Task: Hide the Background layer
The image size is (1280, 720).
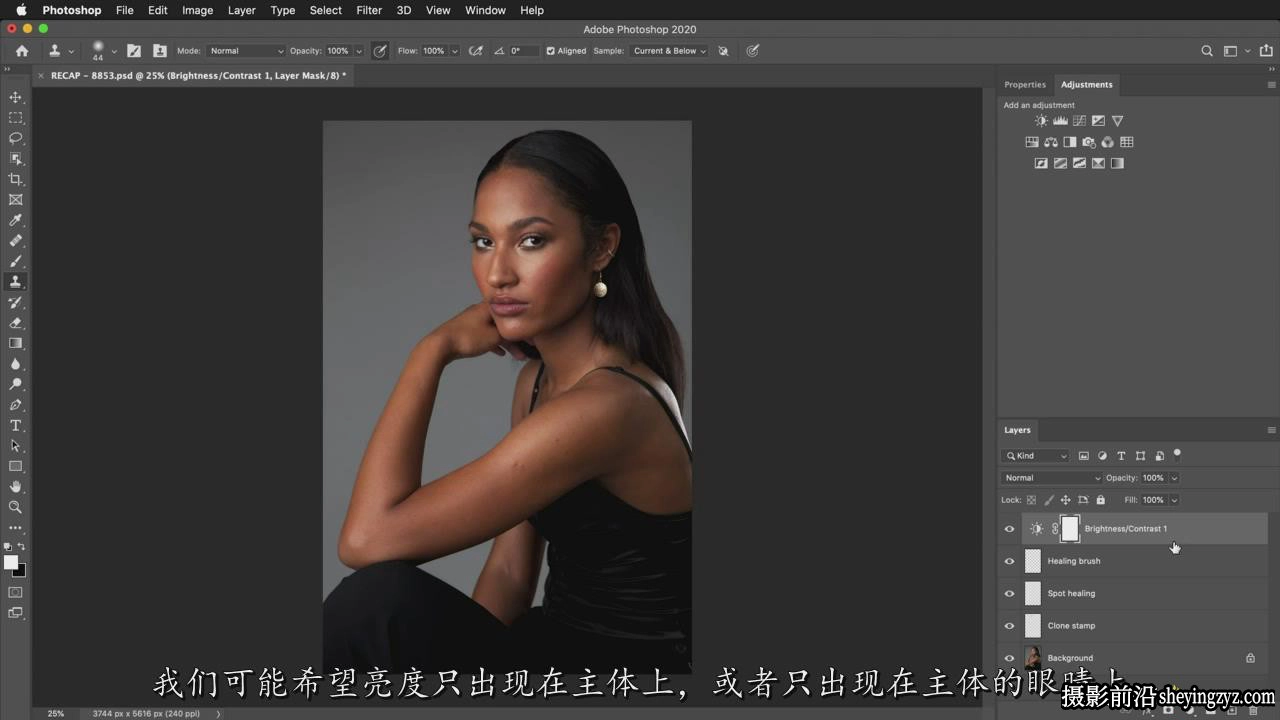Action: (x=1009, y=658)
